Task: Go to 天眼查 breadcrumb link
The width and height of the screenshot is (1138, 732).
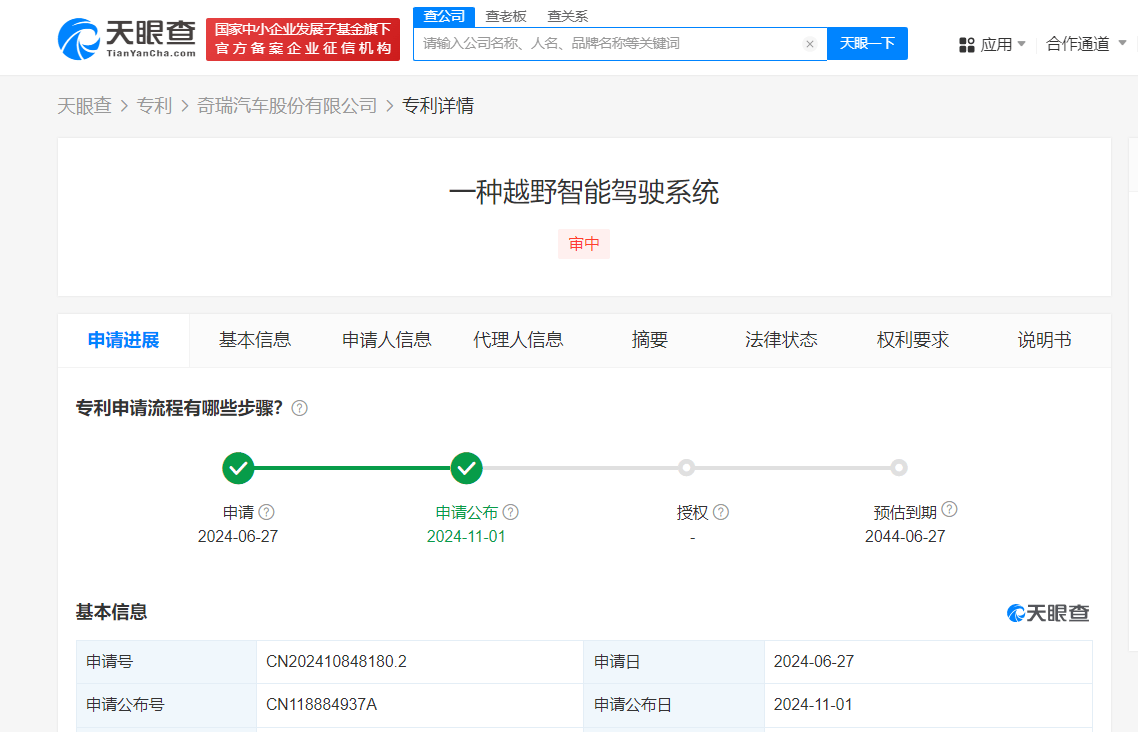Action: (84, 106)
